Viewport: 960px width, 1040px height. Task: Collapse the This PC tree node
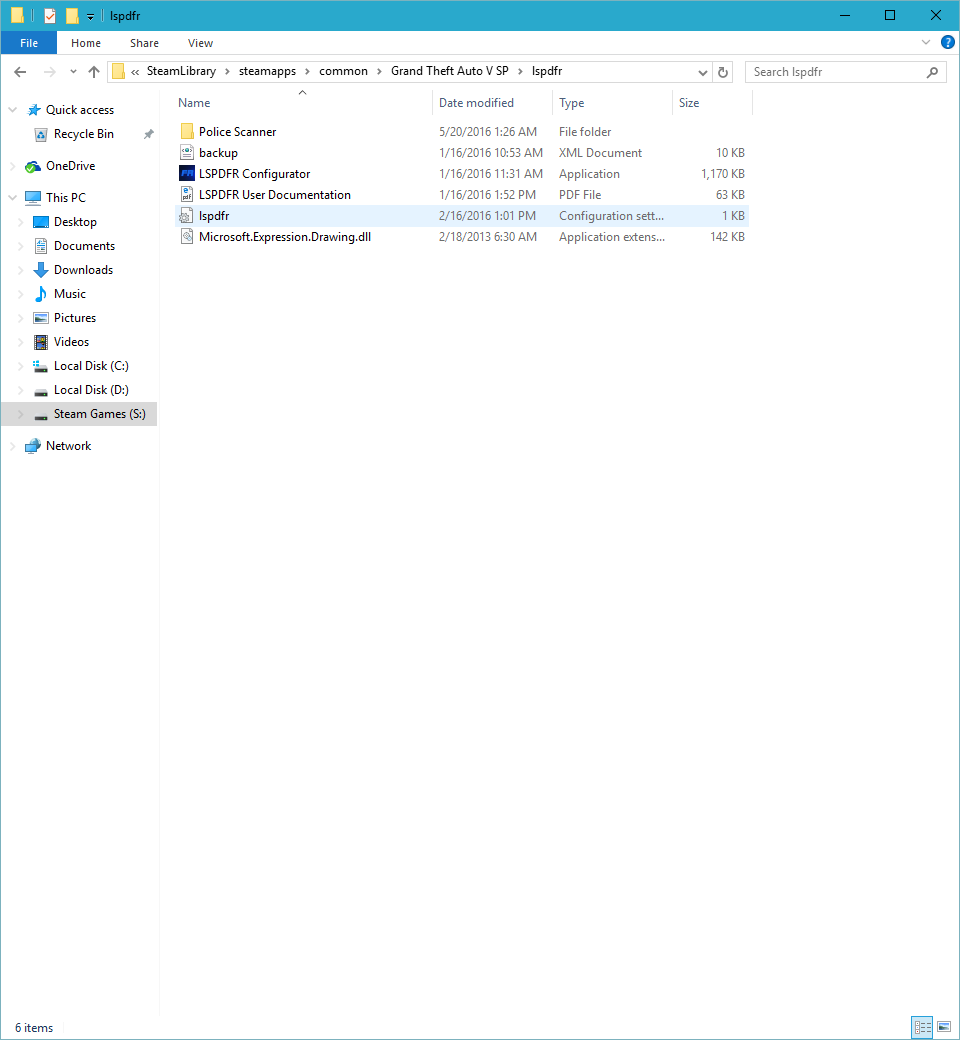12,198
